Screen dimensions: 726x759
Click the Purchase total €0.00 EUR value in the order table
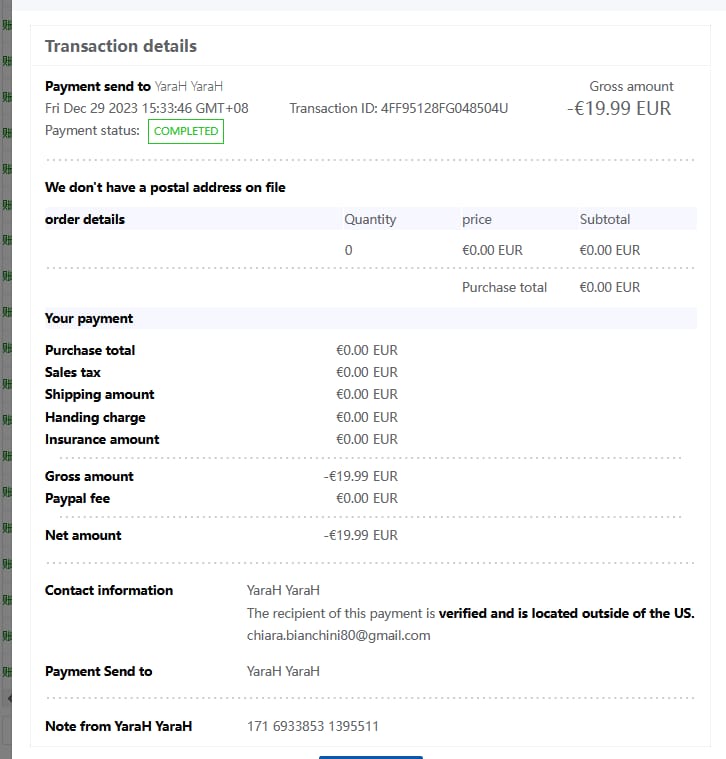click(610, 288)
